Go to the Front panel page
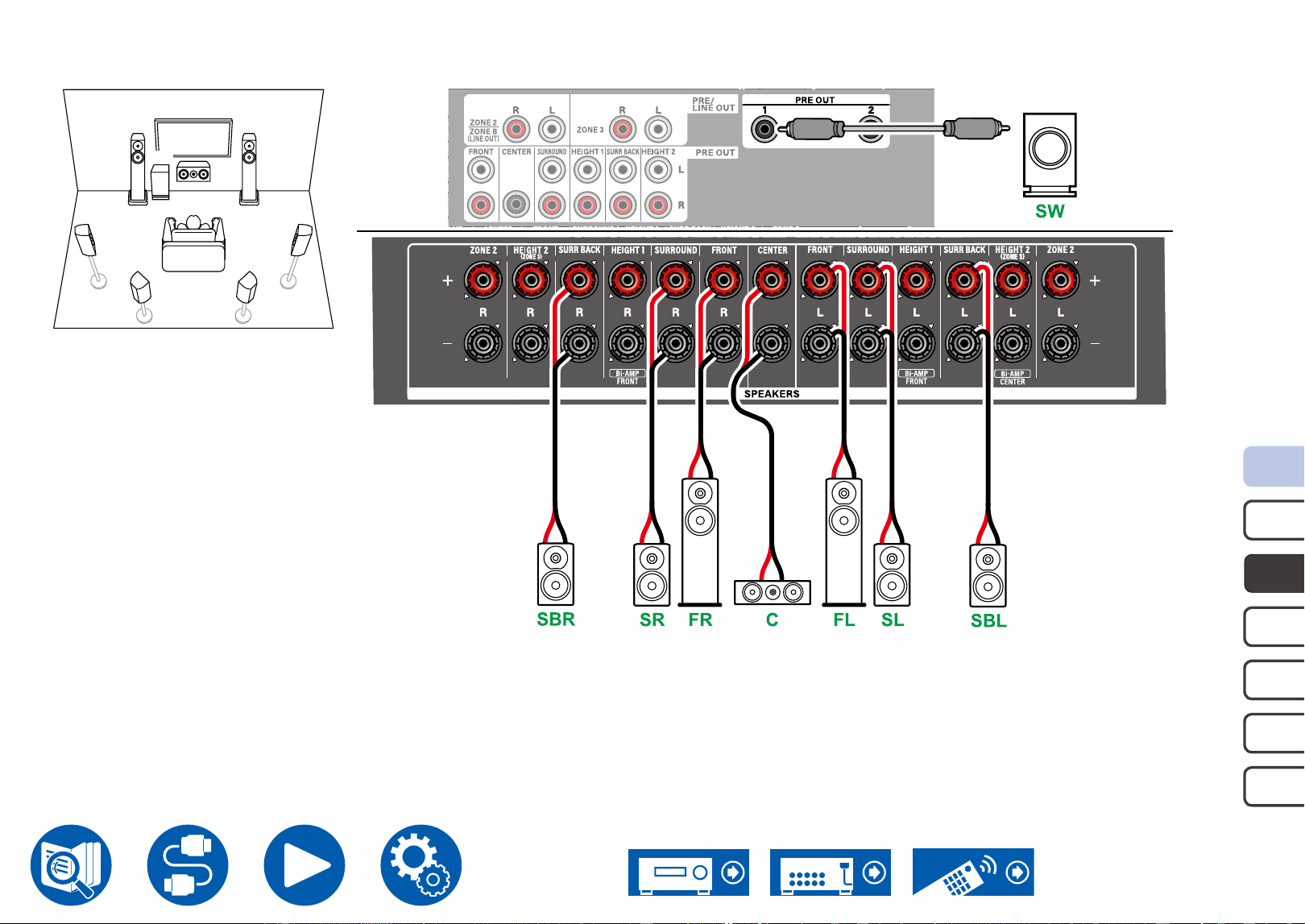The width and height of the screenshot is (1305, 924). click(689, 872)
